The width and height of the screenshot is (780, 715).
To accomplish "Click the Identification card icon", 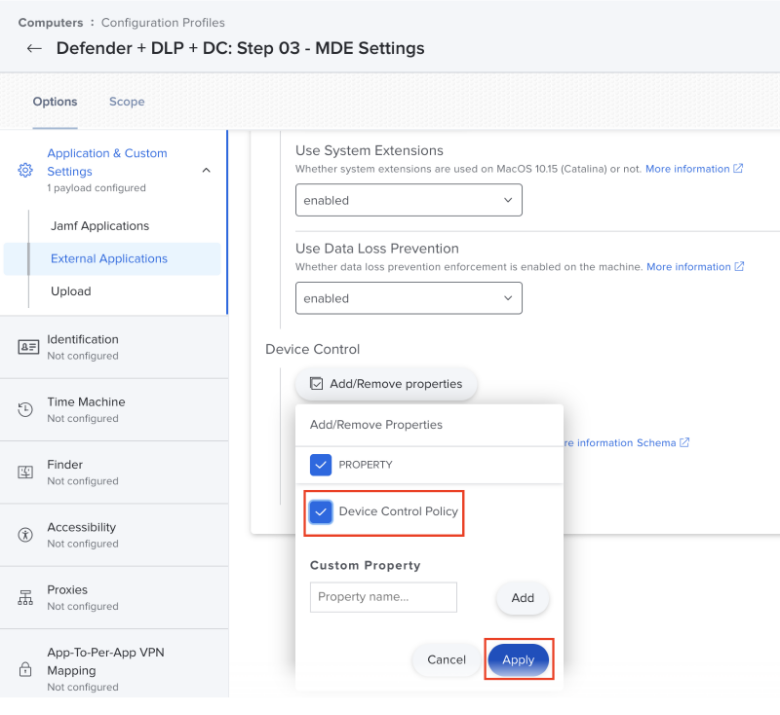I will click(27, 347).
